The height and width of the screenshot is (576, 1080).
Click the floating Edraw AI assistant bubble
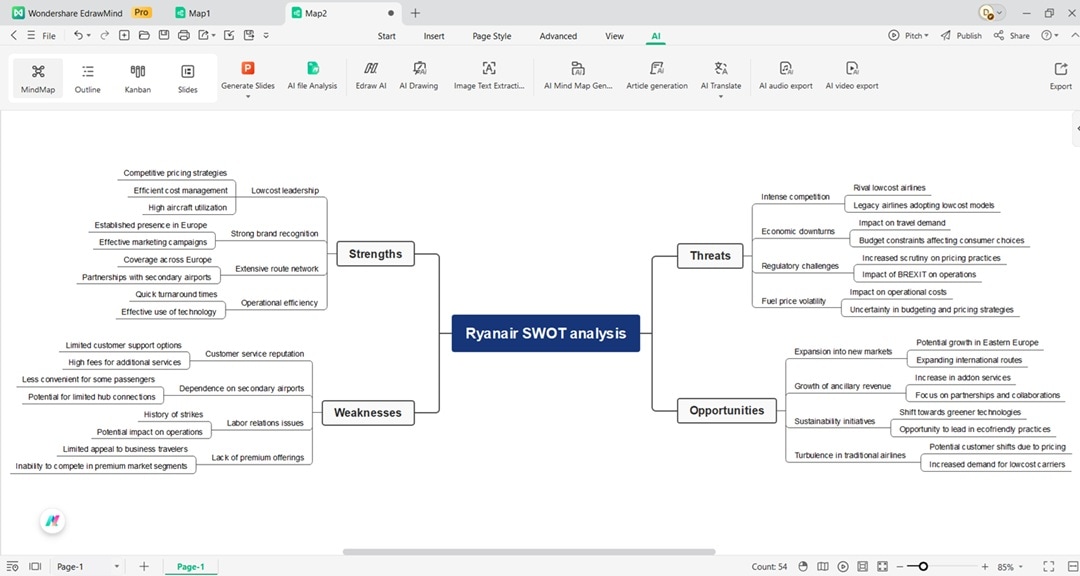(x=52, y=522)
